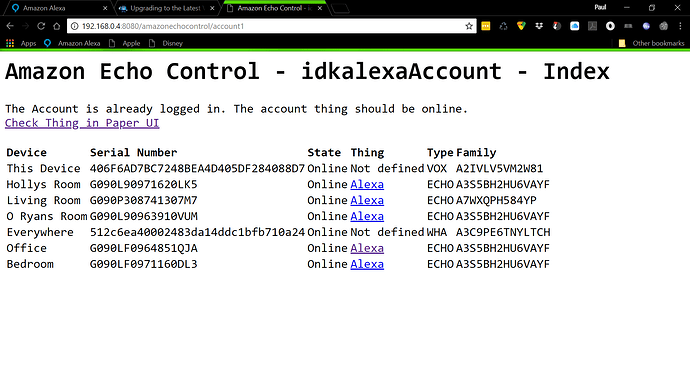Open Alexa link for Office device
The height and width of the screenshot is (366, 690).
(367, 248)
